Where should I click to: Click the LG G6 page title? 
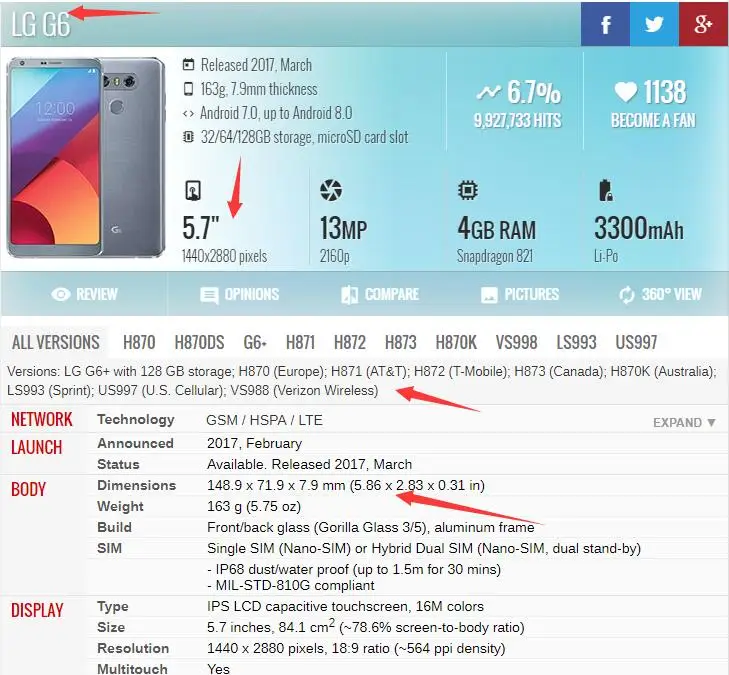pos(40,24)
